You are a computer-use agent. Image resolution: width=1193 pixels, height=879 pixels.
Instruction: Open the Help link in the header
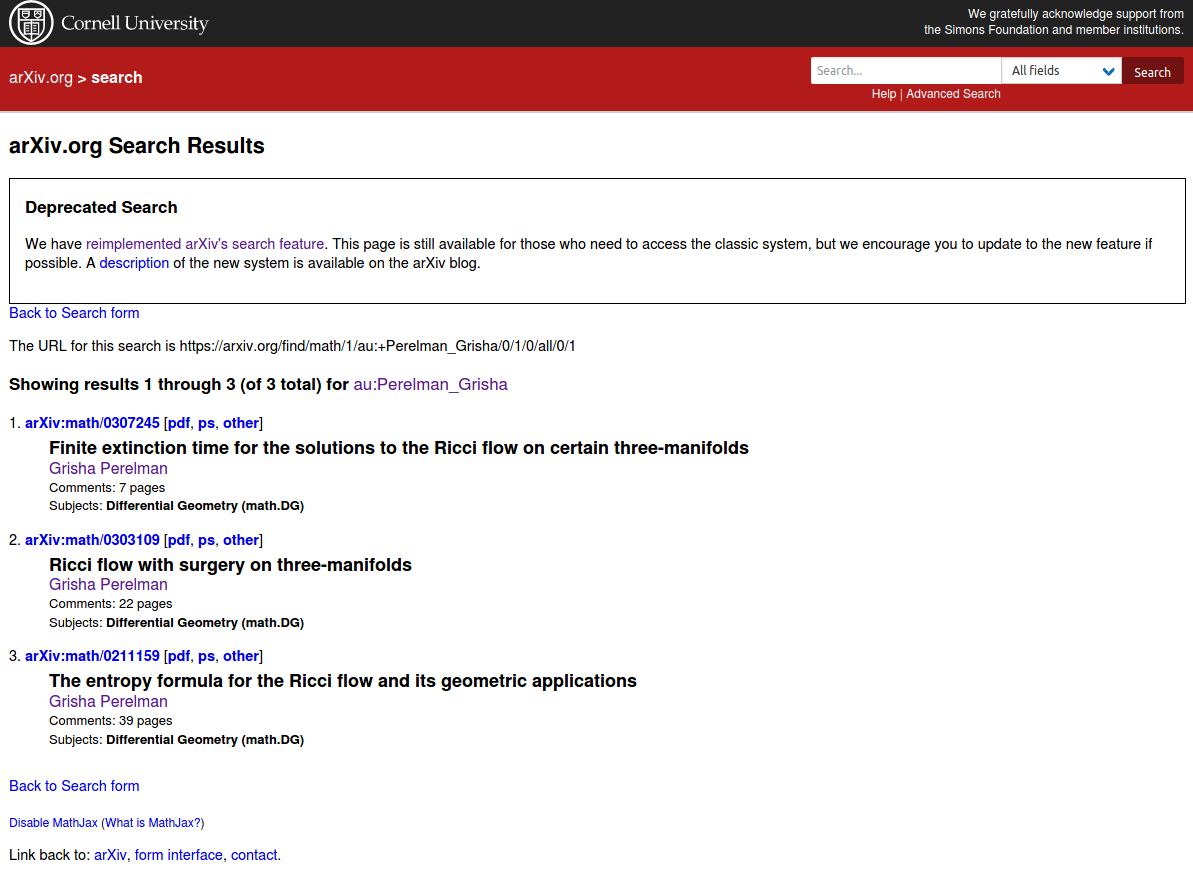883,94
